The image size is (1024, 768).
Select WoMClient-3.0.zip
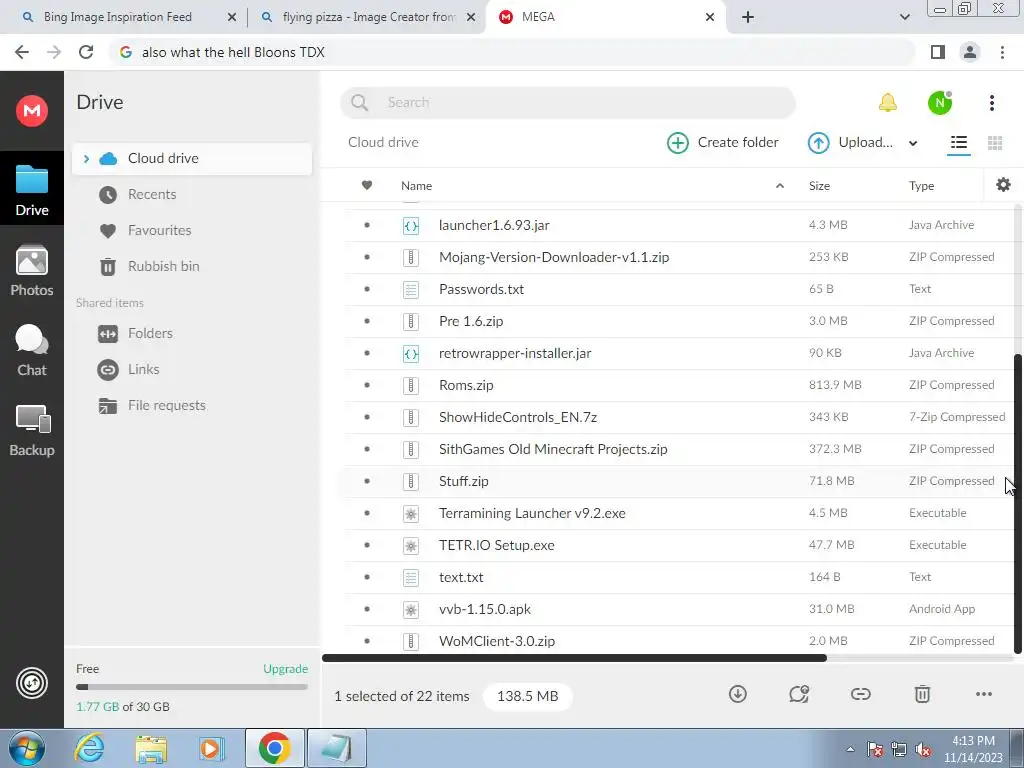coord(678,641)
